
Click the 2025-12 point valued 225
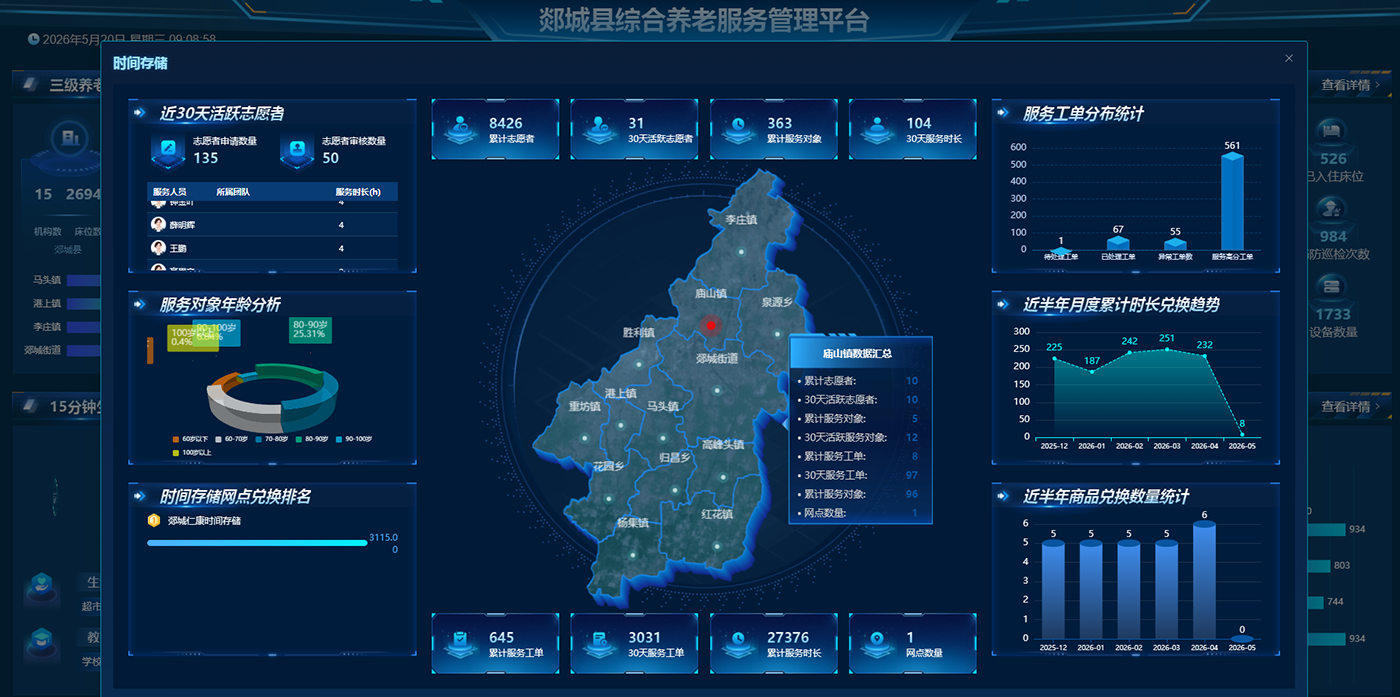pyautogui.click(x=1054, y=358)
